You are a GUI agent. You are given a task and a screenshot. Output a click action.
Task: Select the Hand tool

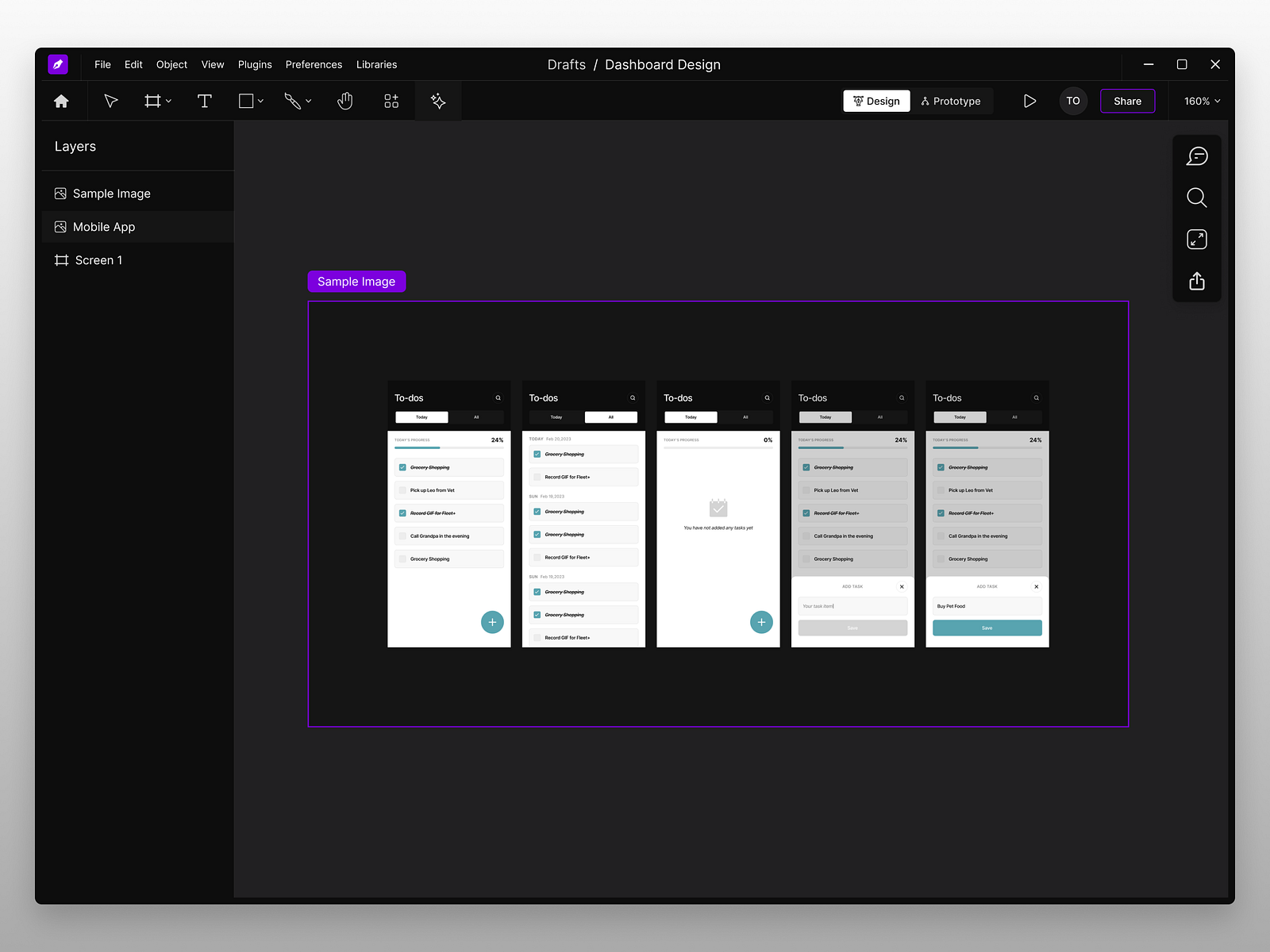(x=345, y=101)
